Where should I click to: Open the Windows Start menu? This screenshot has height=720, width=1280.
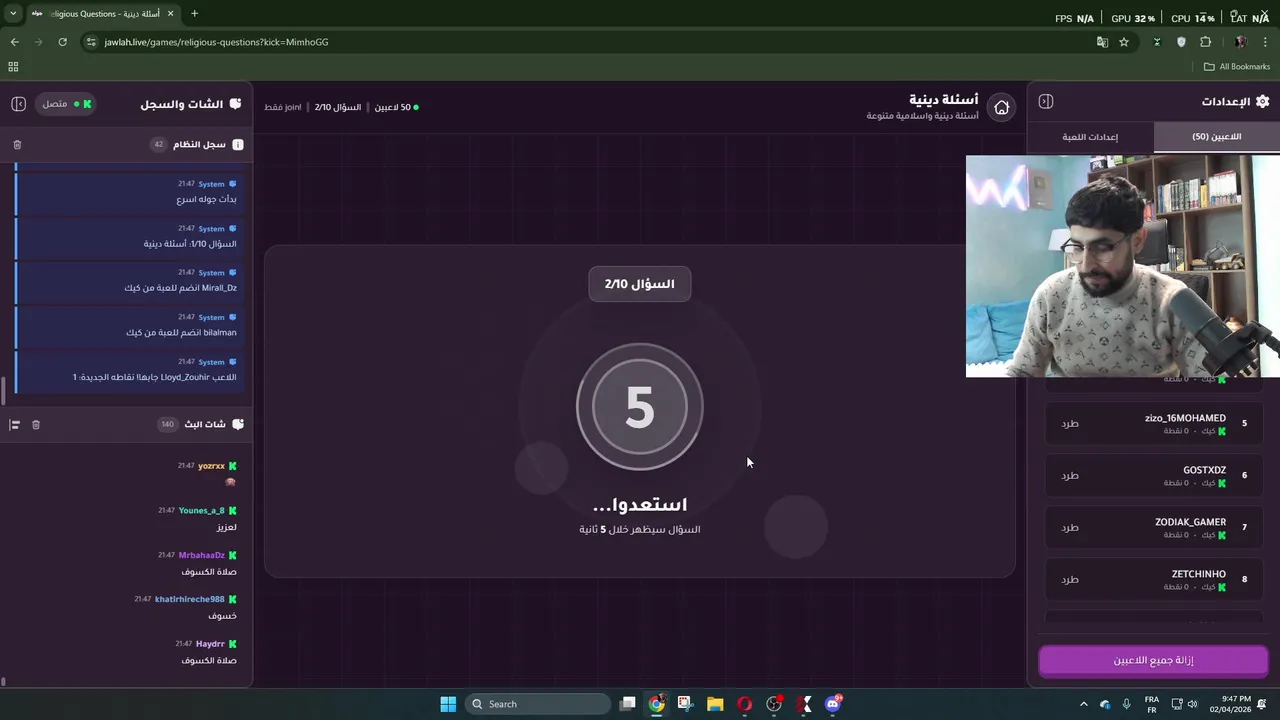click(448, 704)
